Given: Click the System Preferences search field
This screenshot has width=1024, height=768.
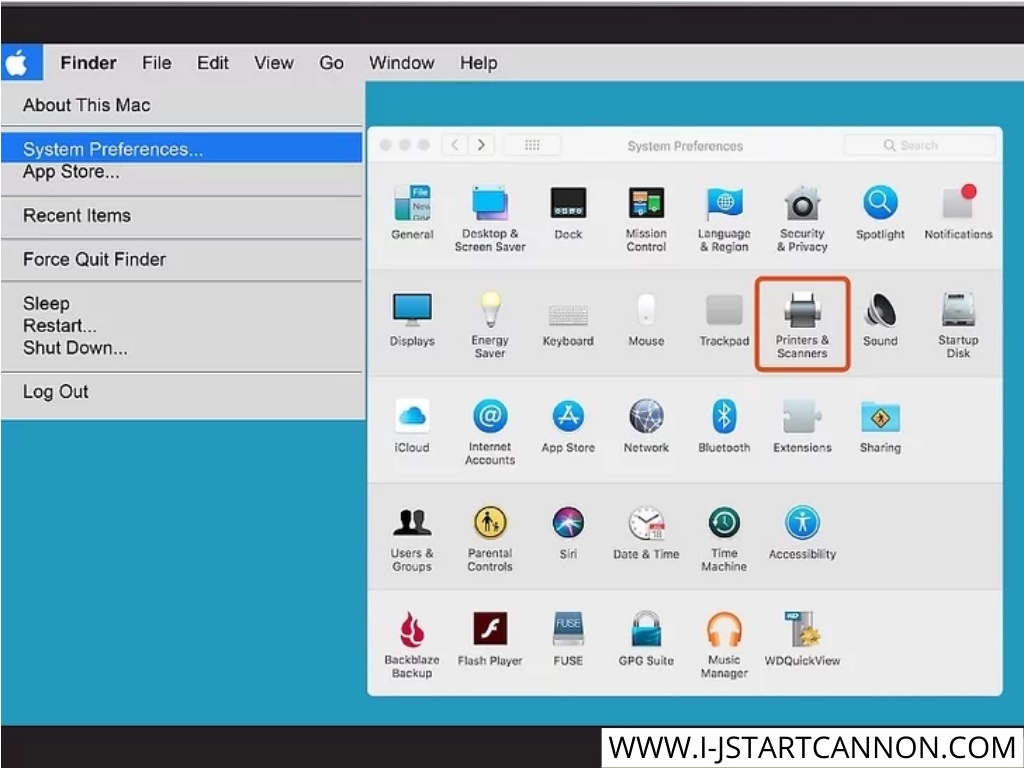Looking at the screenshot, I should 920,145.
